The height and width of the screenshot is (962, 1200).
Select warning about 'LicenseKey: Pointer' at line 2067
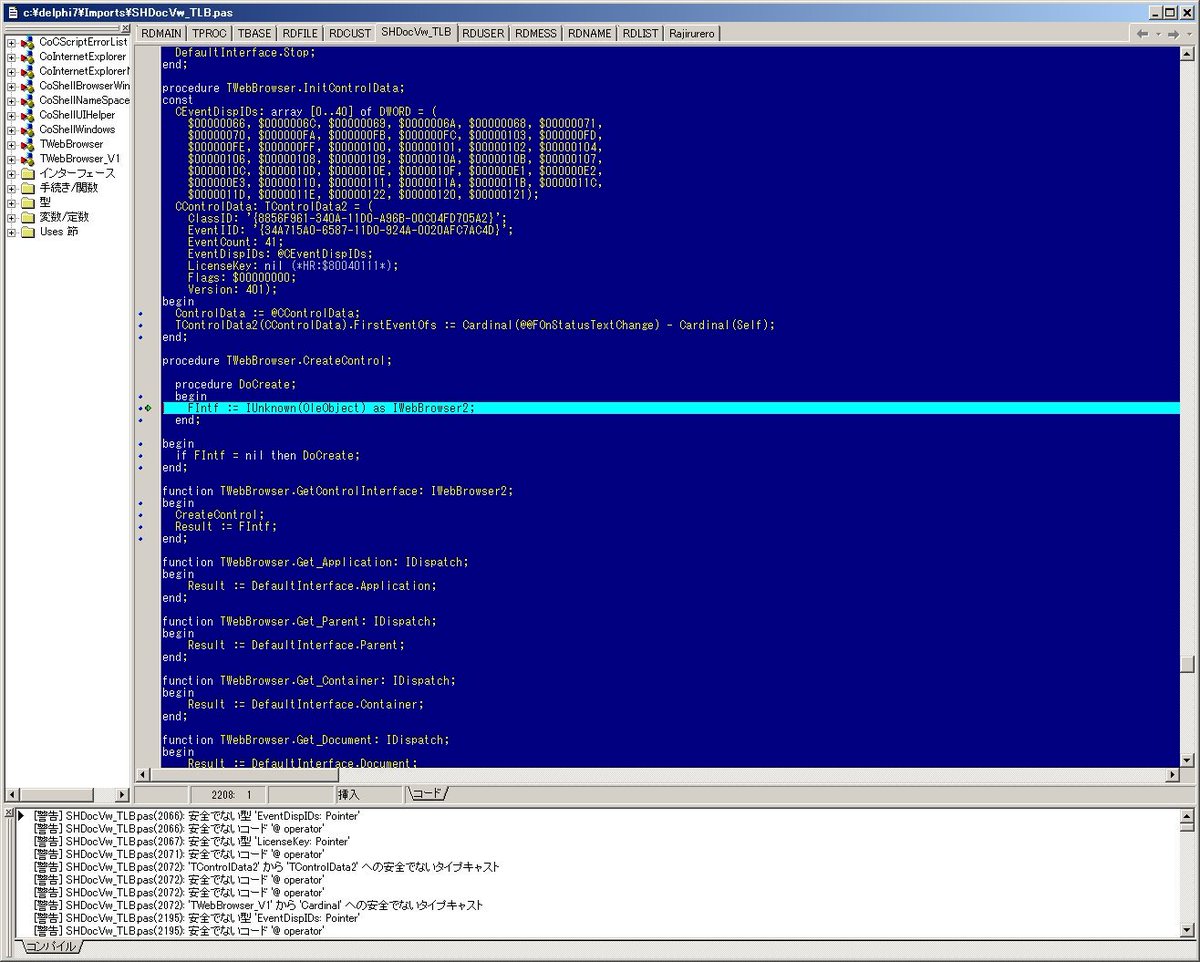click(191, 842)
